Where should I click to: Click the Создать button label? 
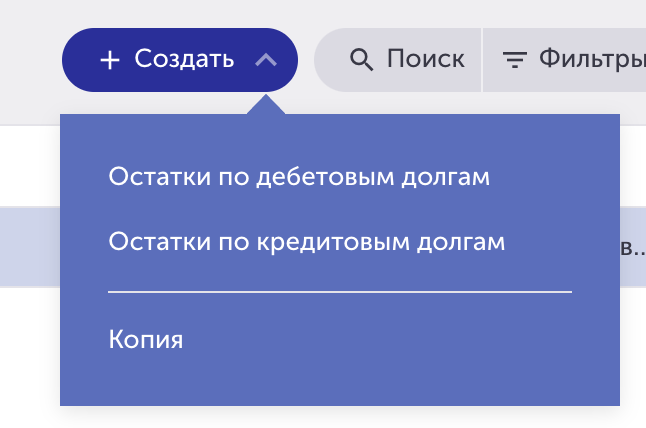click(x=184, y=59)
